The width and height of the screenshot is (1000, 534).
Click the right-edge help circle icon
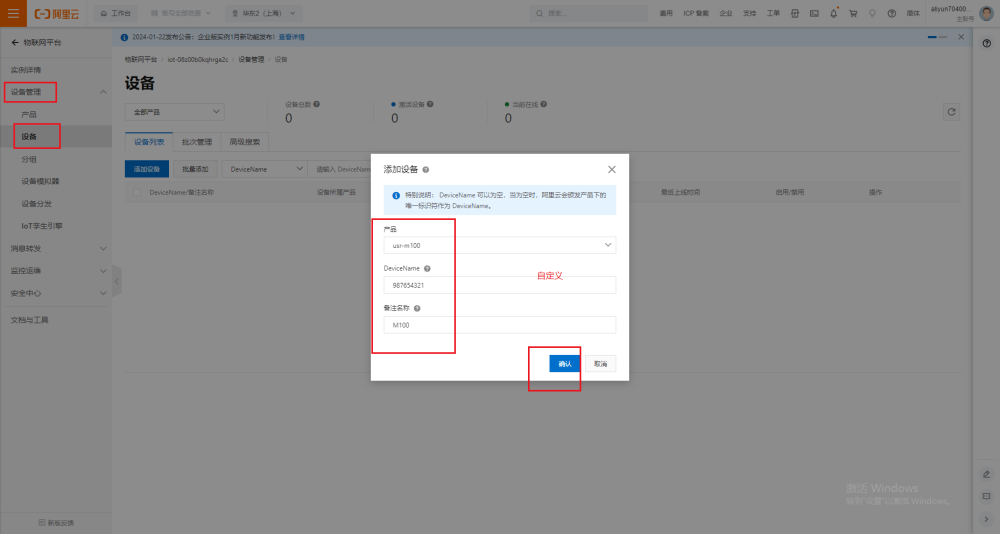[x=987, y=43]
